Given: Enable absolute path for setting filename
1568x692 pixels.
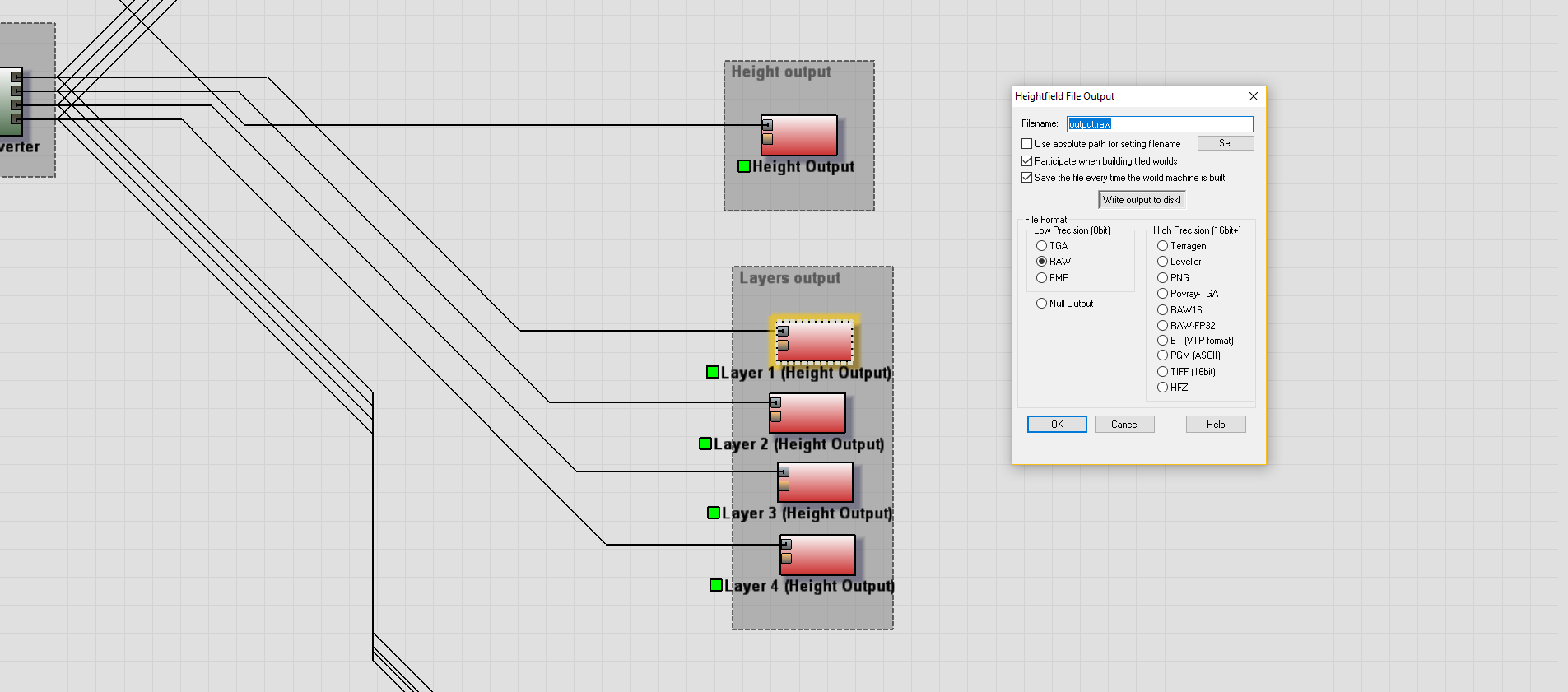Looking at the screenshot, I should point(1027,144).
